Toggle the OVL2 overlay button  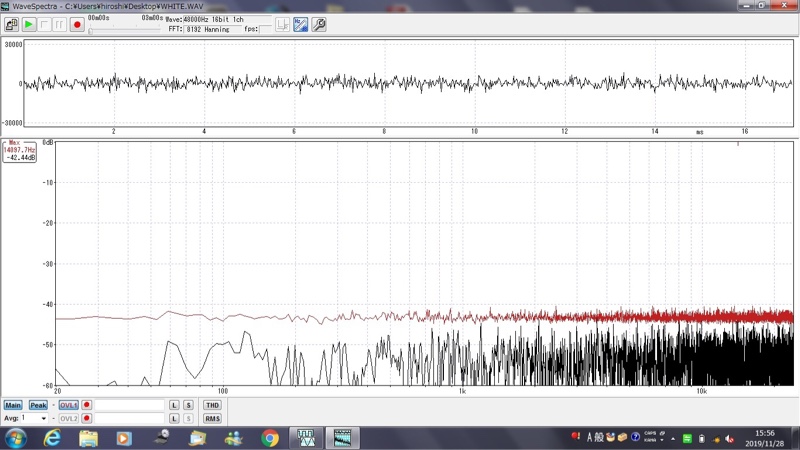click(x=68, y=418)
